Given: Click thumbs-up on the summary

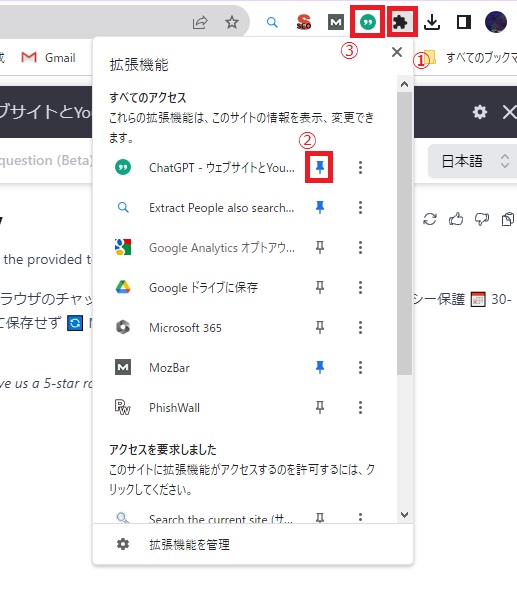Looking at the screenshot, I should point(456,219).
